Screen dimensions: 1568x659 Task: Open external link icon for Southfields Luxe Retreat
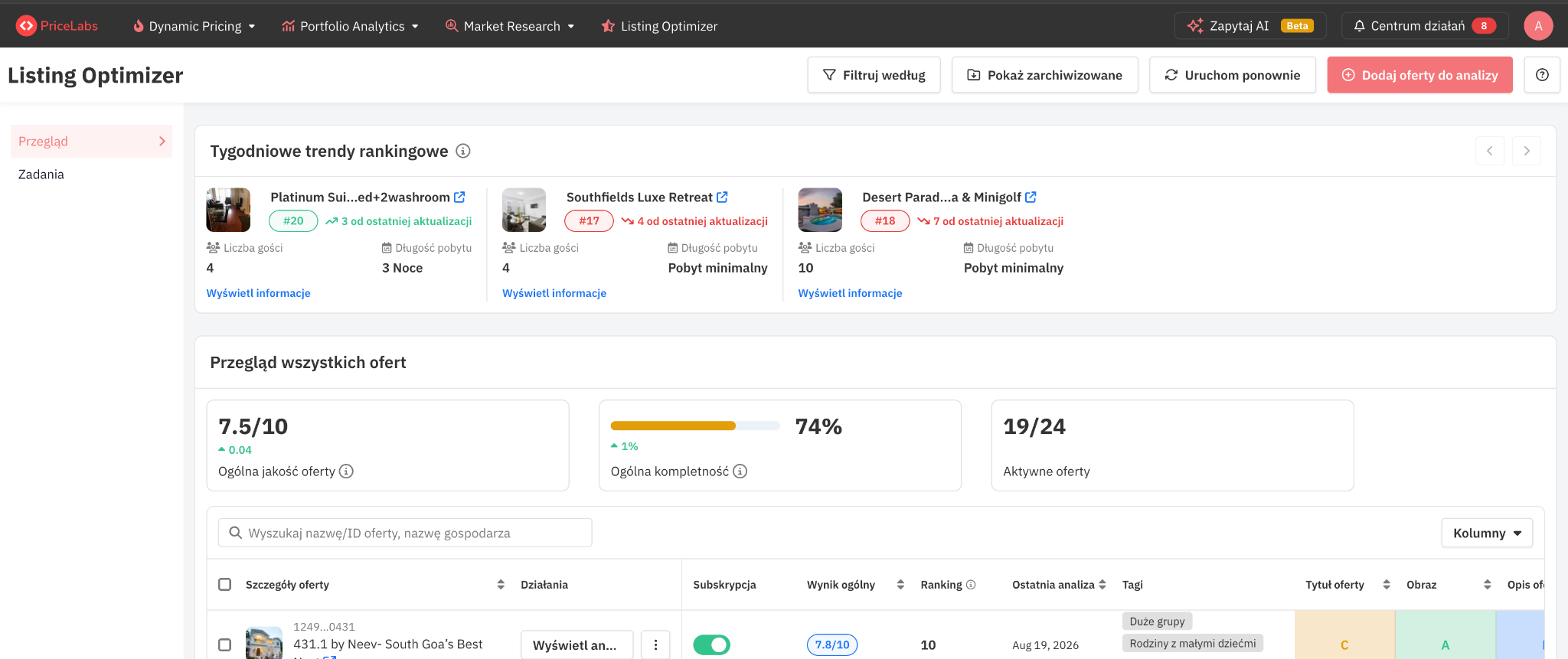click(722, 197)
